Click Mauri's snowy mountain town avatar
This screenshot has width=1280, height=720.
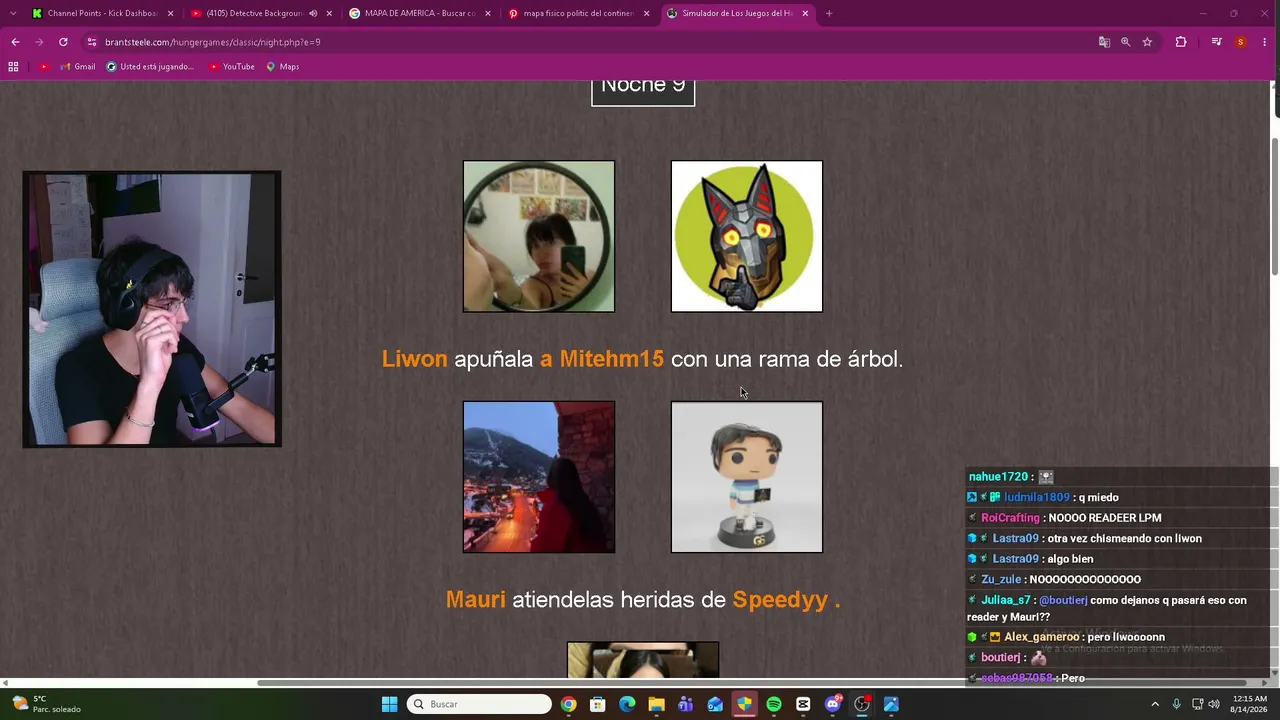539,477
